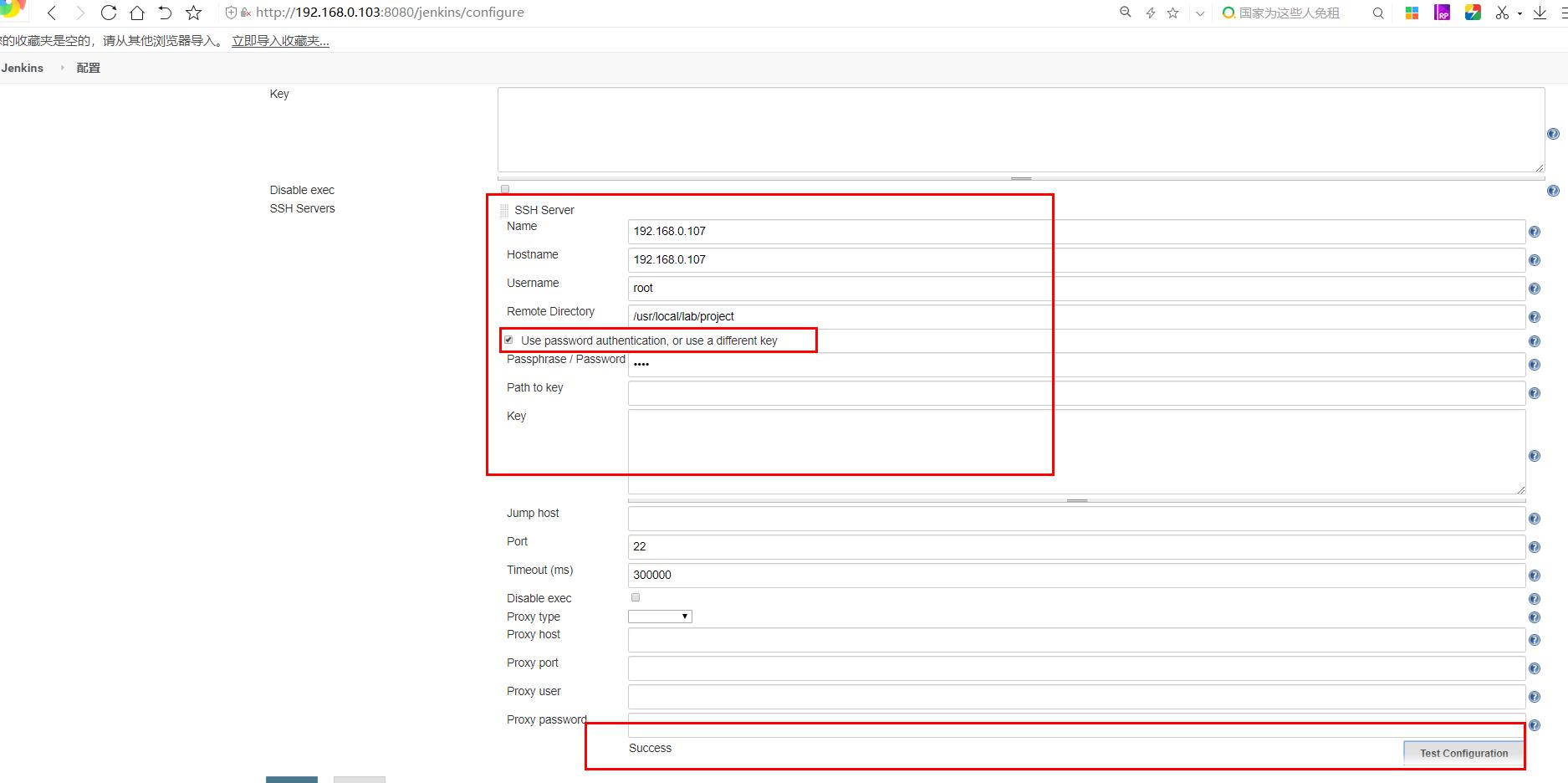The height and width of the screenshot is (783, 1568).
Task: Click the Test Configuration button
Action: (1463, 753)
